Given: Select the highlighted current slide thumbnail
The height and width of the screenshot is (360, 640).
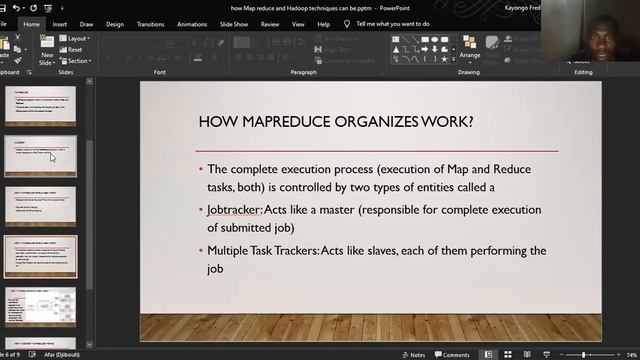Looking at the screenshot, I should [x=40, y=257].
